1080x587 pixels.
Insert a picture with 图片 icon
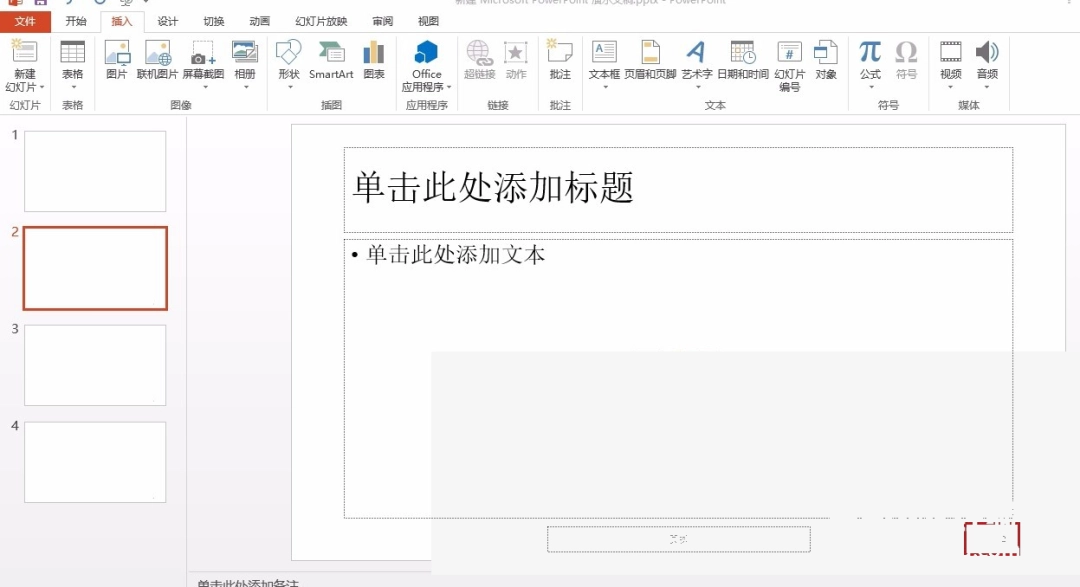coord(117,52)
